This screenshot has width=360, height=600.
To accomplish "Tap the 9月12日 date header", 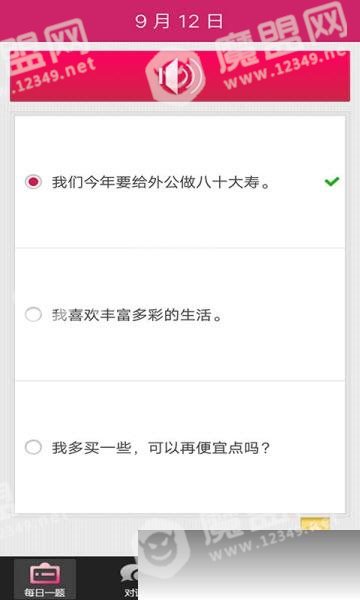I will click(x=179, y=21).
